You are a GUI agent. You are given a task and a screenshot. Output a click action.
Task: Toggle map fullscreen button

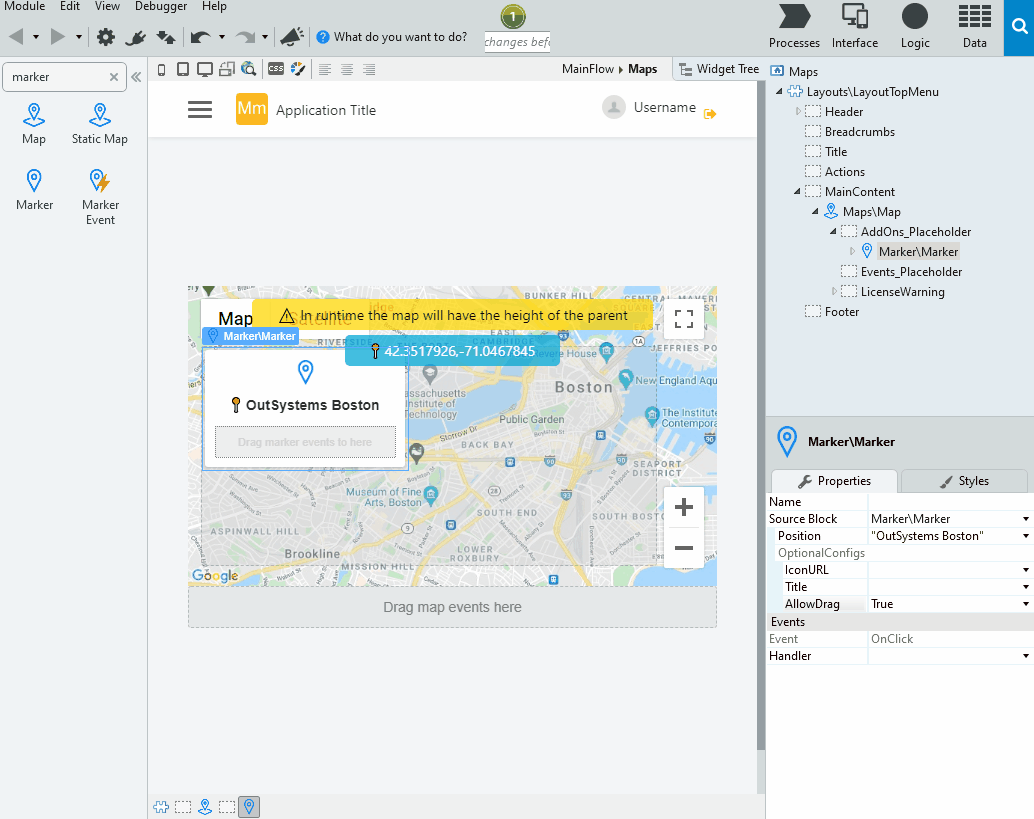tap(684, 319)
